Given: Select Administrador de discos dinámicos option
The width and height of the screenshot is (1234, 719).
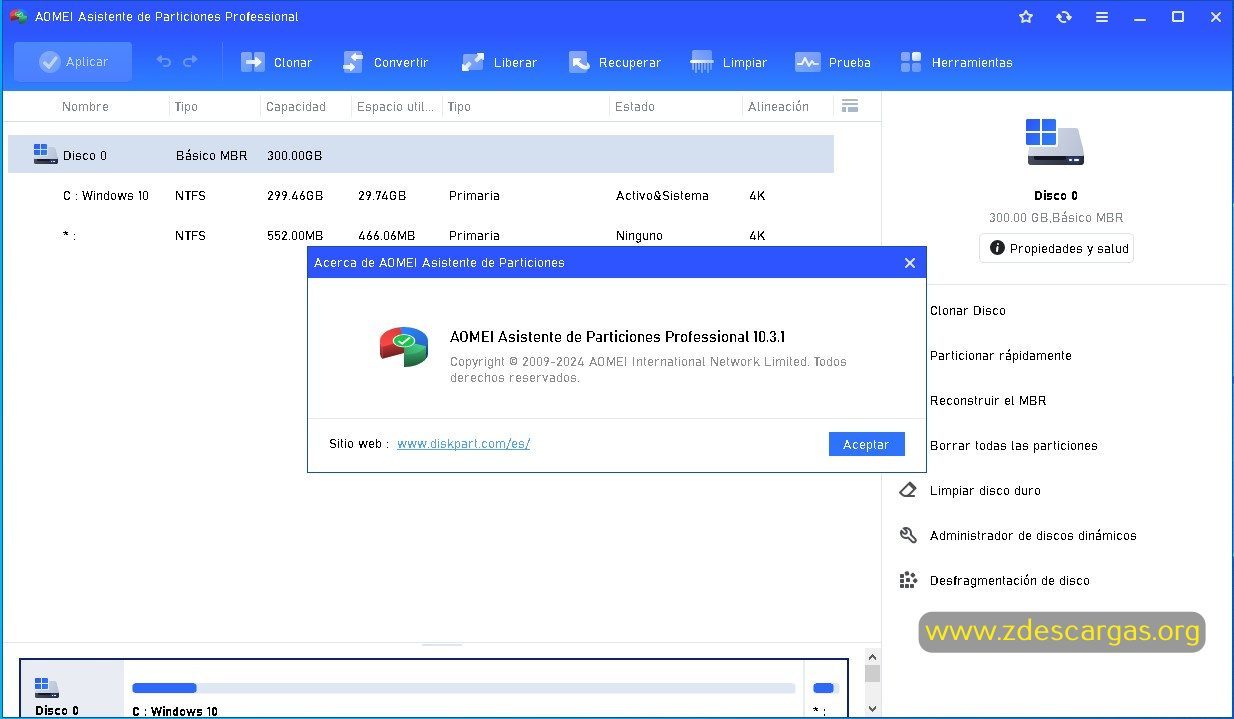Looking at the screenshot, I should 1033,536.
